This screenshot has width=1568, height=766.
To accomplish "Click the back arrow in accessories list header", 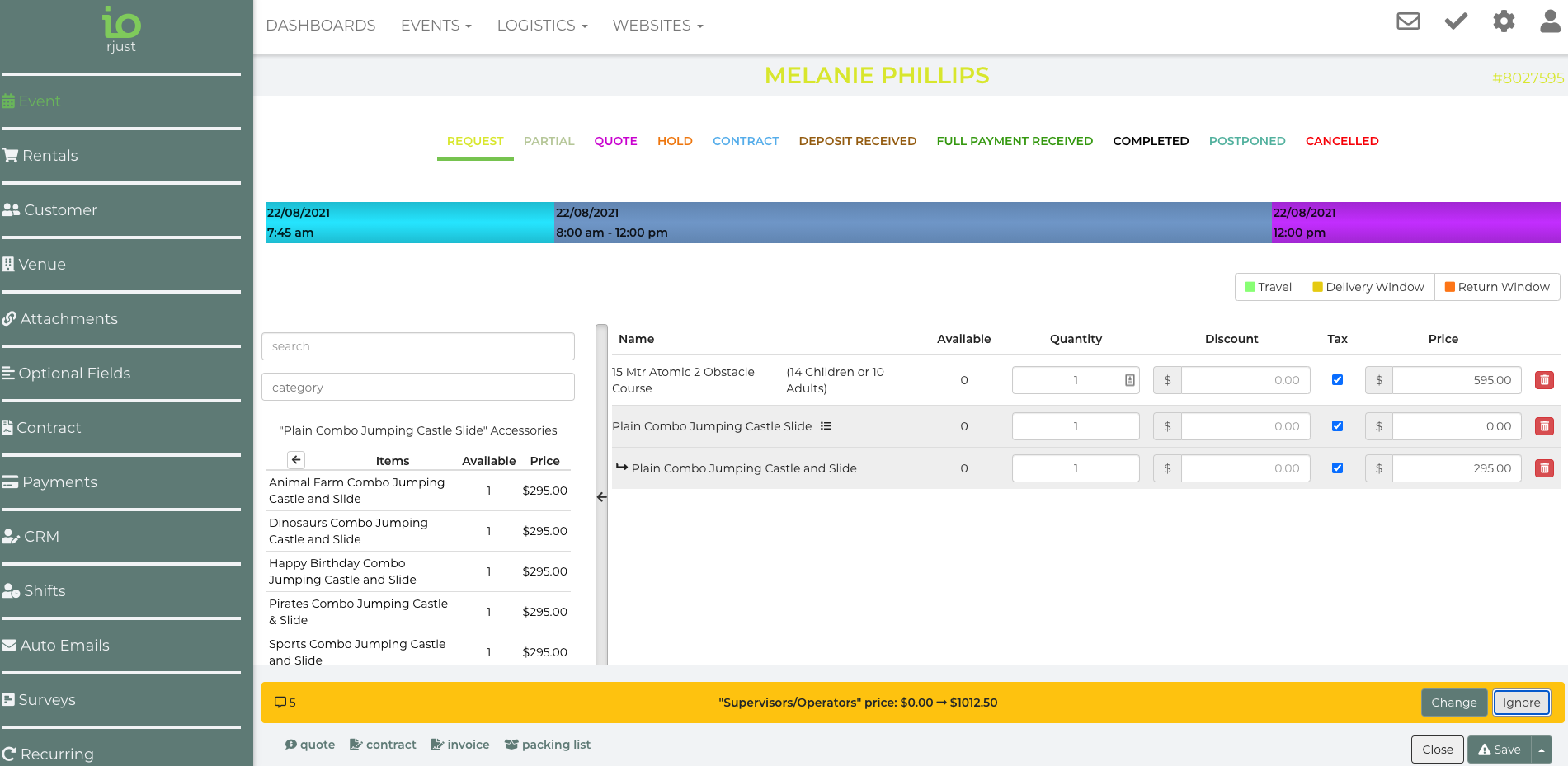I will click(x=296, y=460).
